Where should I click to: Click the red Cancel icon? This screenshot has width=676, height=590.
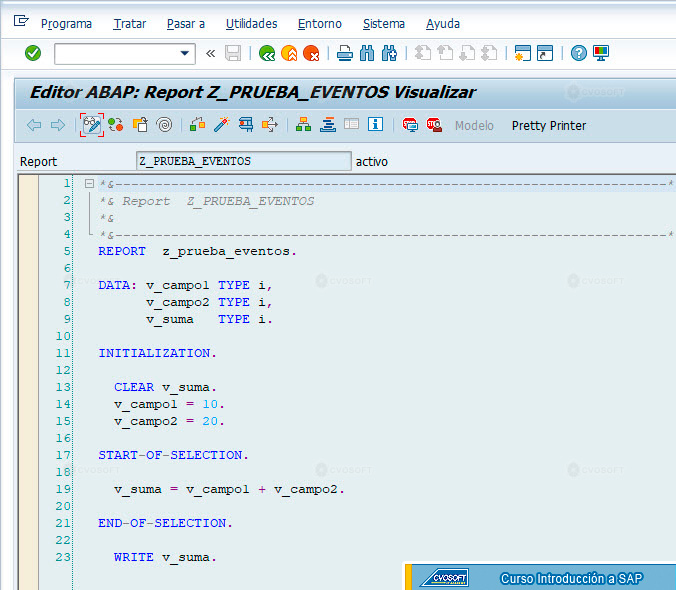pyautogui.click(x=311, y=53)
